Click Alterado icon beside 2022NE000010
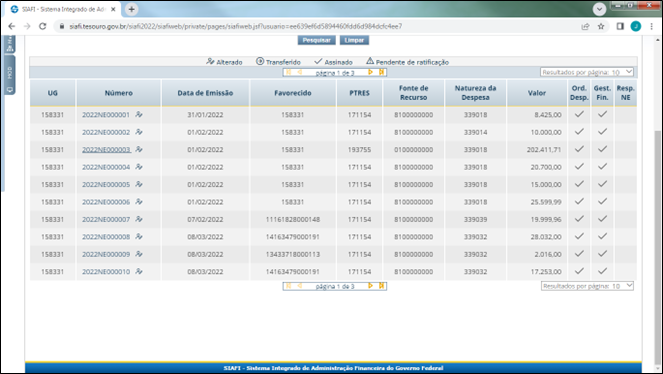663x374 pixels. (139, 271)
